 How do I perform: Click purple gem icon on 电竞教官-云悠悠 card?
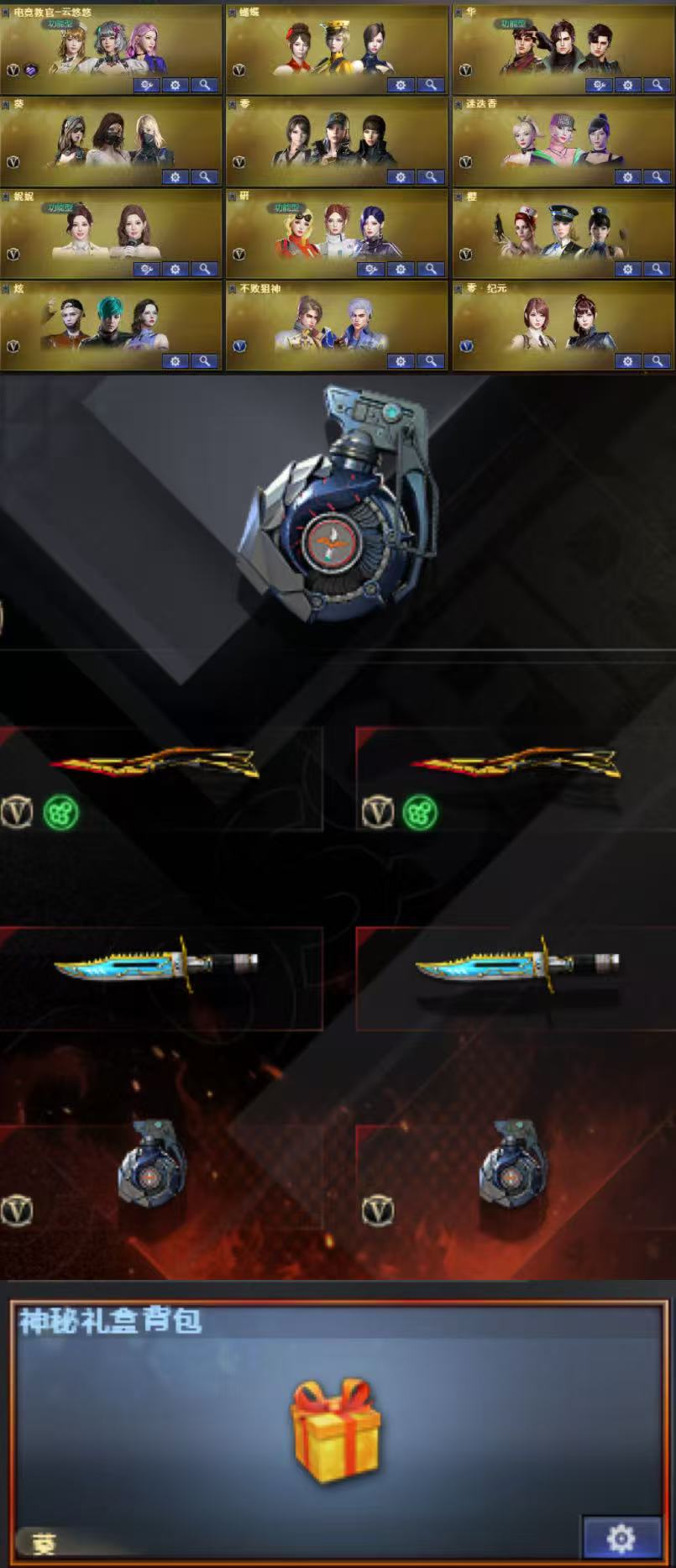[31, 71]
